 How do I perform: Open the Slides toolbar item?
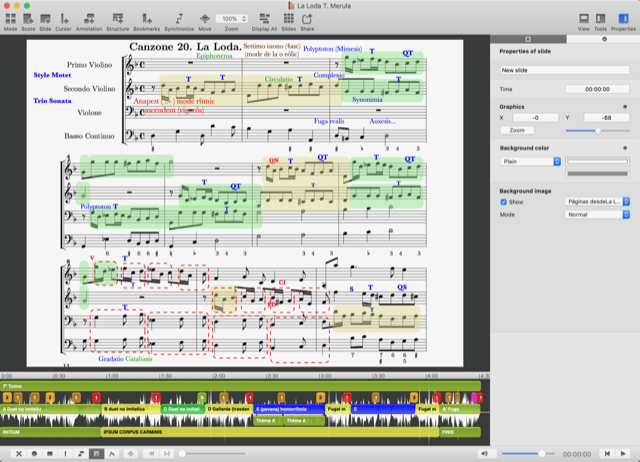coord(288,20)
